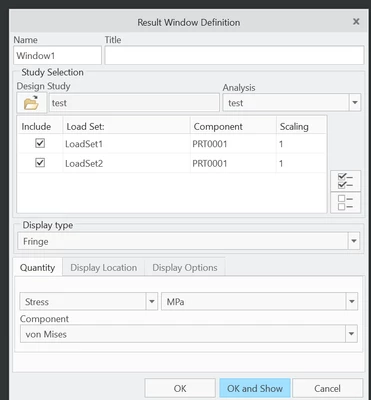
Task: Click Scaling value 1 for LoadSet2
Action: 281,163
